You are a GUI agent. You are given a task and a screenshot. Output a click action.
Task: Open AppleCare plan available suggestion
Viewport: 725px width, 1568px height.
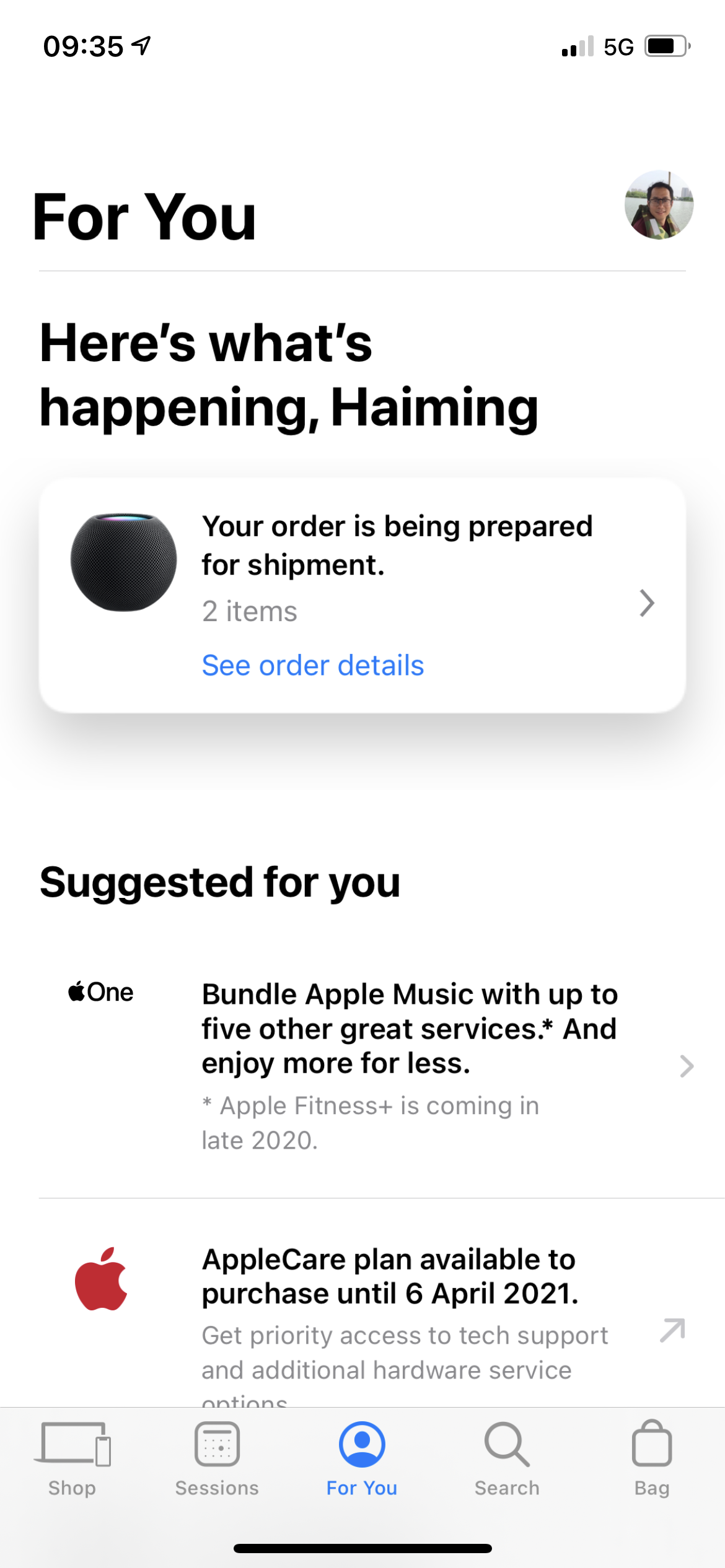pyautogui.click(x=390, y=1276)
